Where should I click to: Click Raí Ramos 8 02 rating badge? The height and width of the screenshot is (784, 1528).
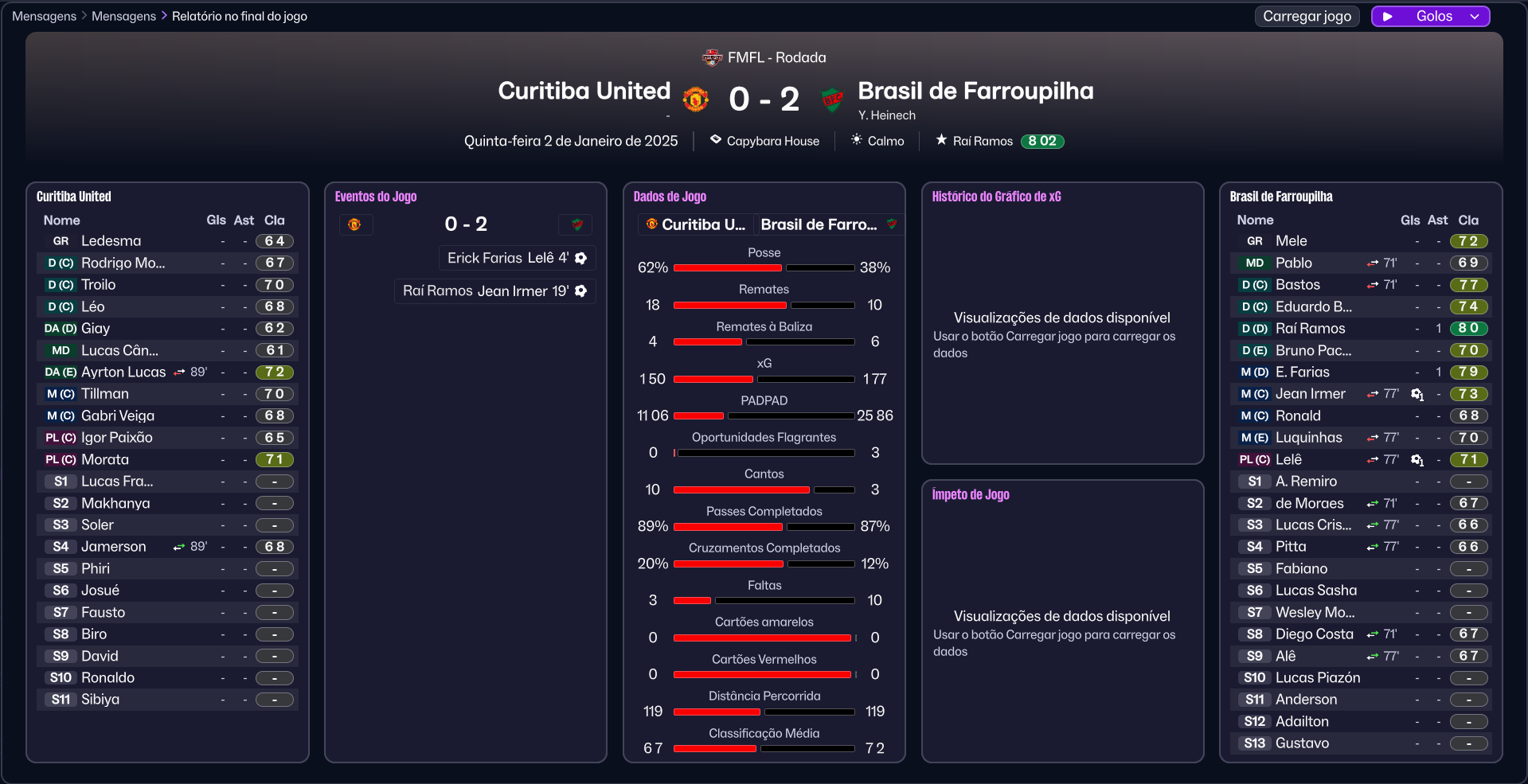point(1041,141)
